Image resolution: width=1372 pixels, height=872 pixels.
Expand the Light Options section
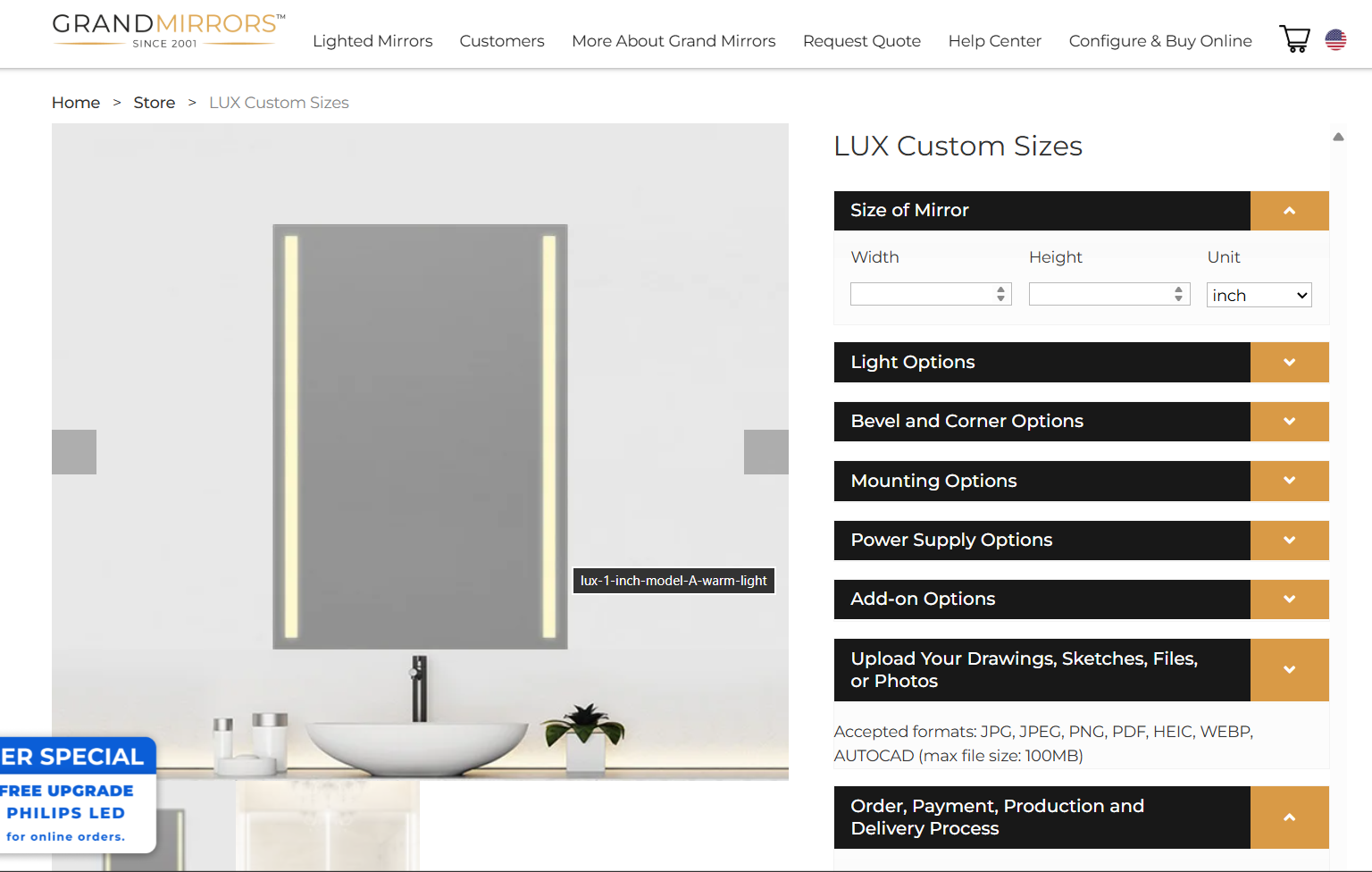click(x=1289, y=362)
